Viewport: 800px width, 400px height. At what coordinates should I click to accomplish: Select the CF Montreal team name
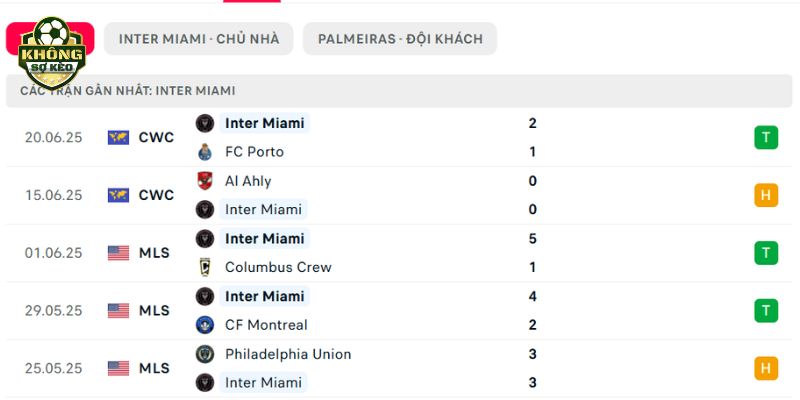pyautogui.click(x=266, y=325)
